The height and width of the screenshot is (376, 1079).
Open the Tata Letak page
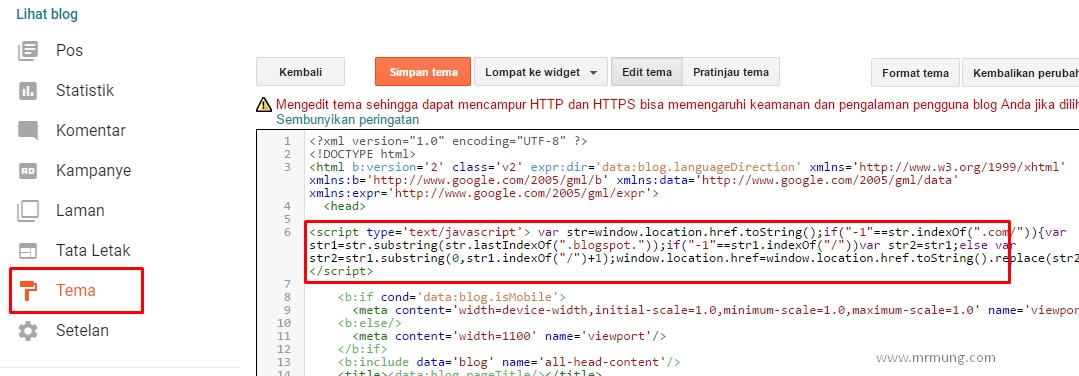(93, 251)
